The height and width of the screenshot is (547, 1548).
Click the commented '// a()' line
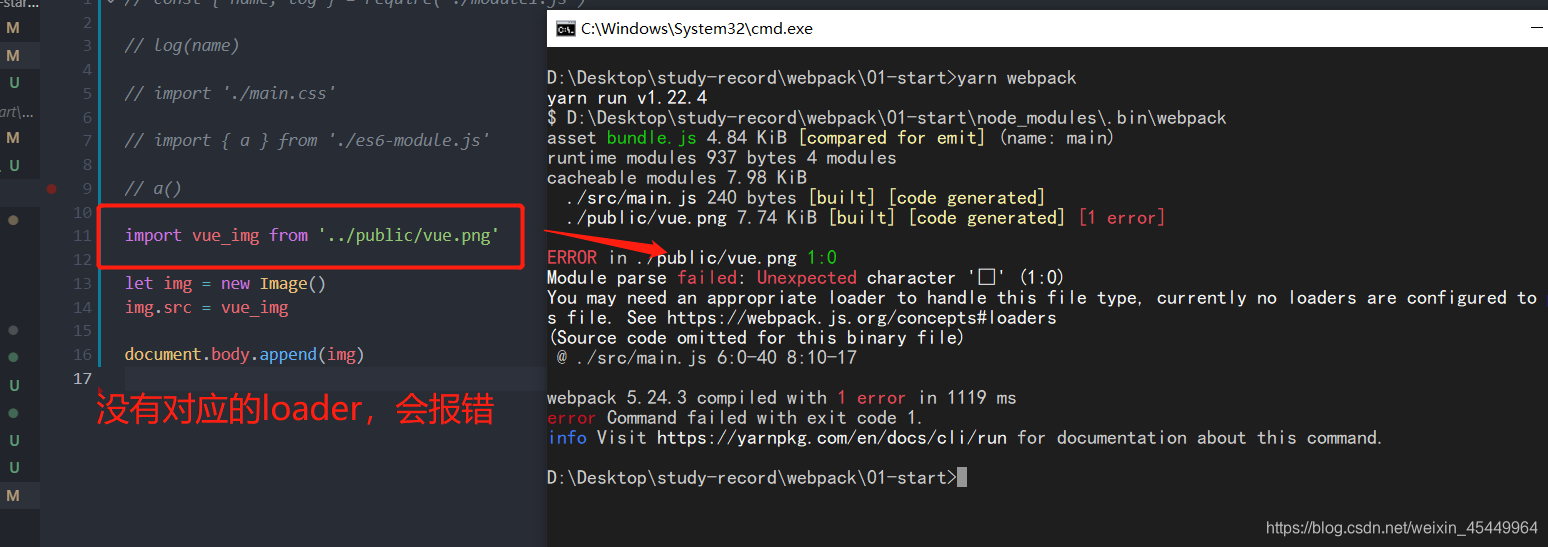coord(153,188)
